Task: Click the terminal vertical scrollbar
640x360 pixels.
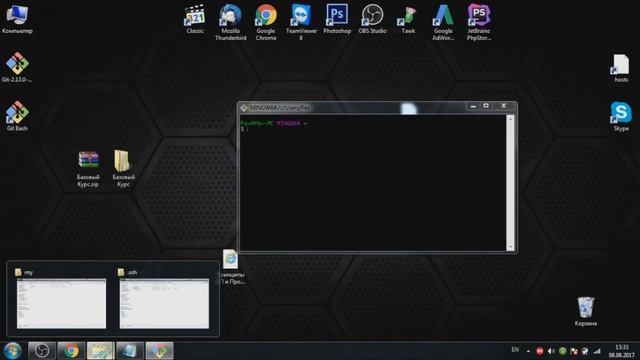Action: 510,182
